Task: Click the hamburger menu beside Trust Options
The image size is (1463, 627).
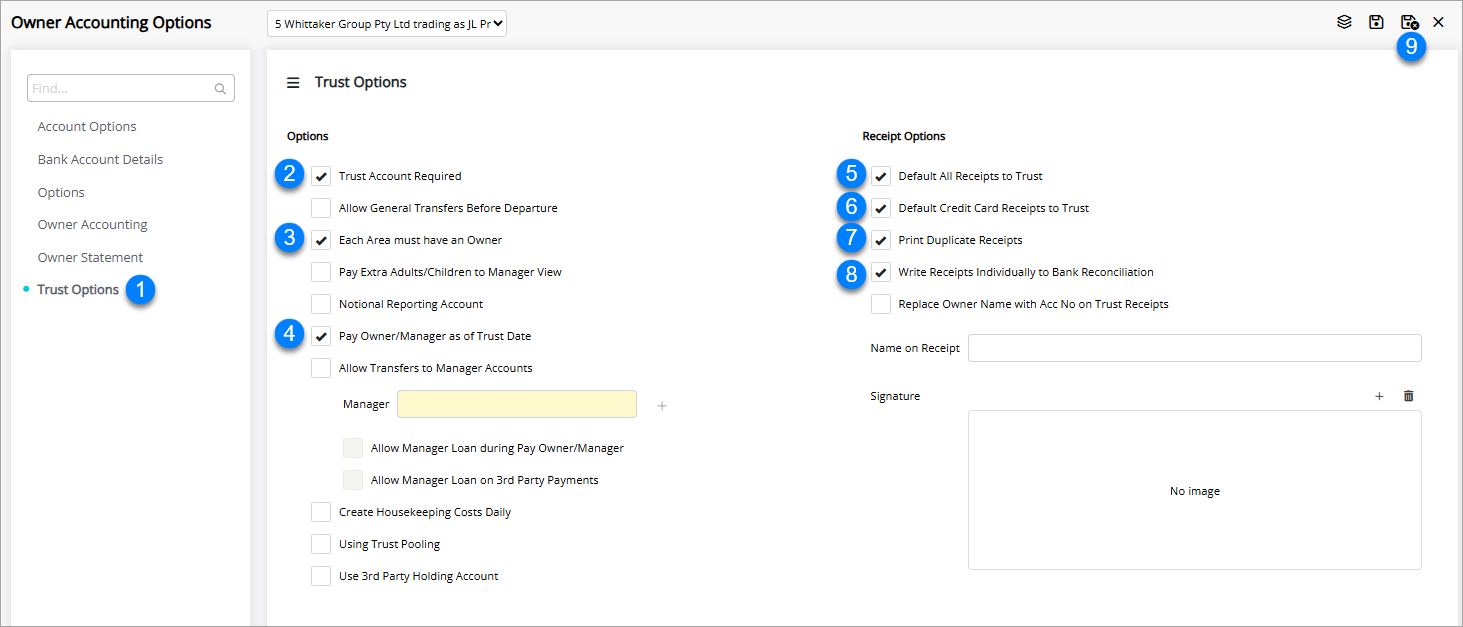Action: [x=293, y=83]
